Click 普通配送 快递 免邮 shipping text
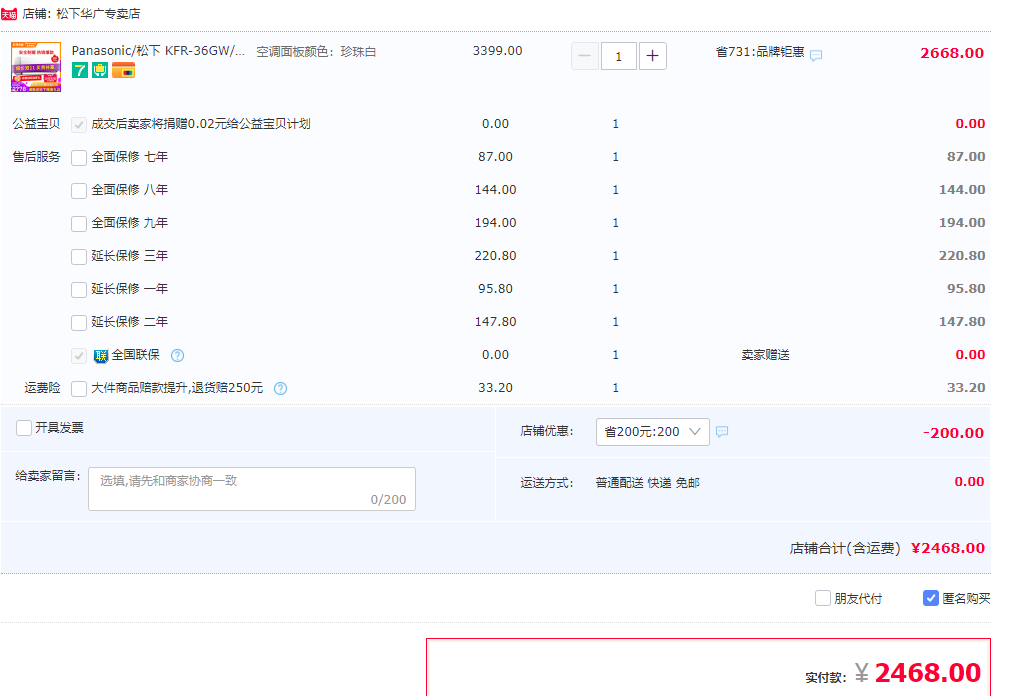 tap(647, 483)
